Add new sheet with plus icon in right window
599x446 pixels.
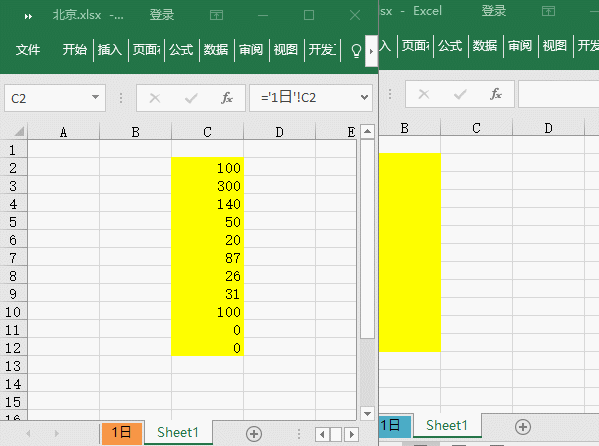coord(523,427)
